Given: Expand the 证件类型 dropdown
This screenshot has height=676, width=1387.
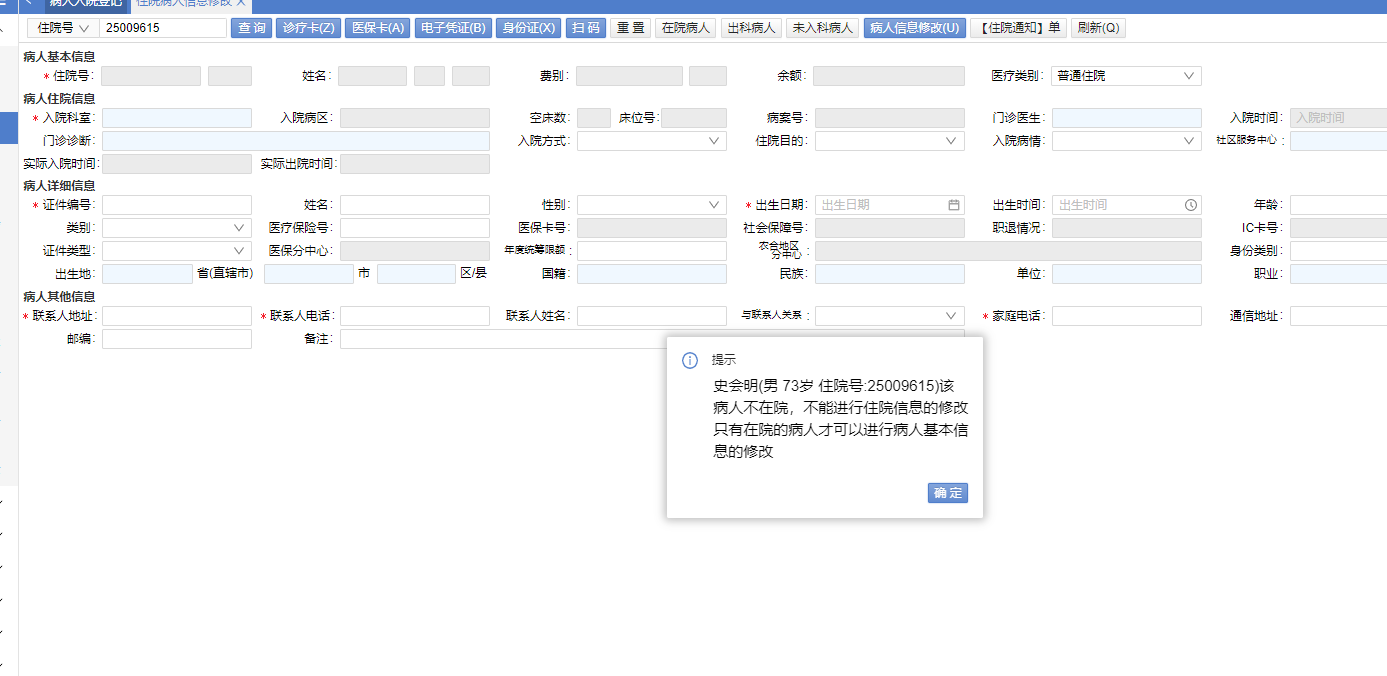Looking at the screenshot, I should click(x=177, y=251).
